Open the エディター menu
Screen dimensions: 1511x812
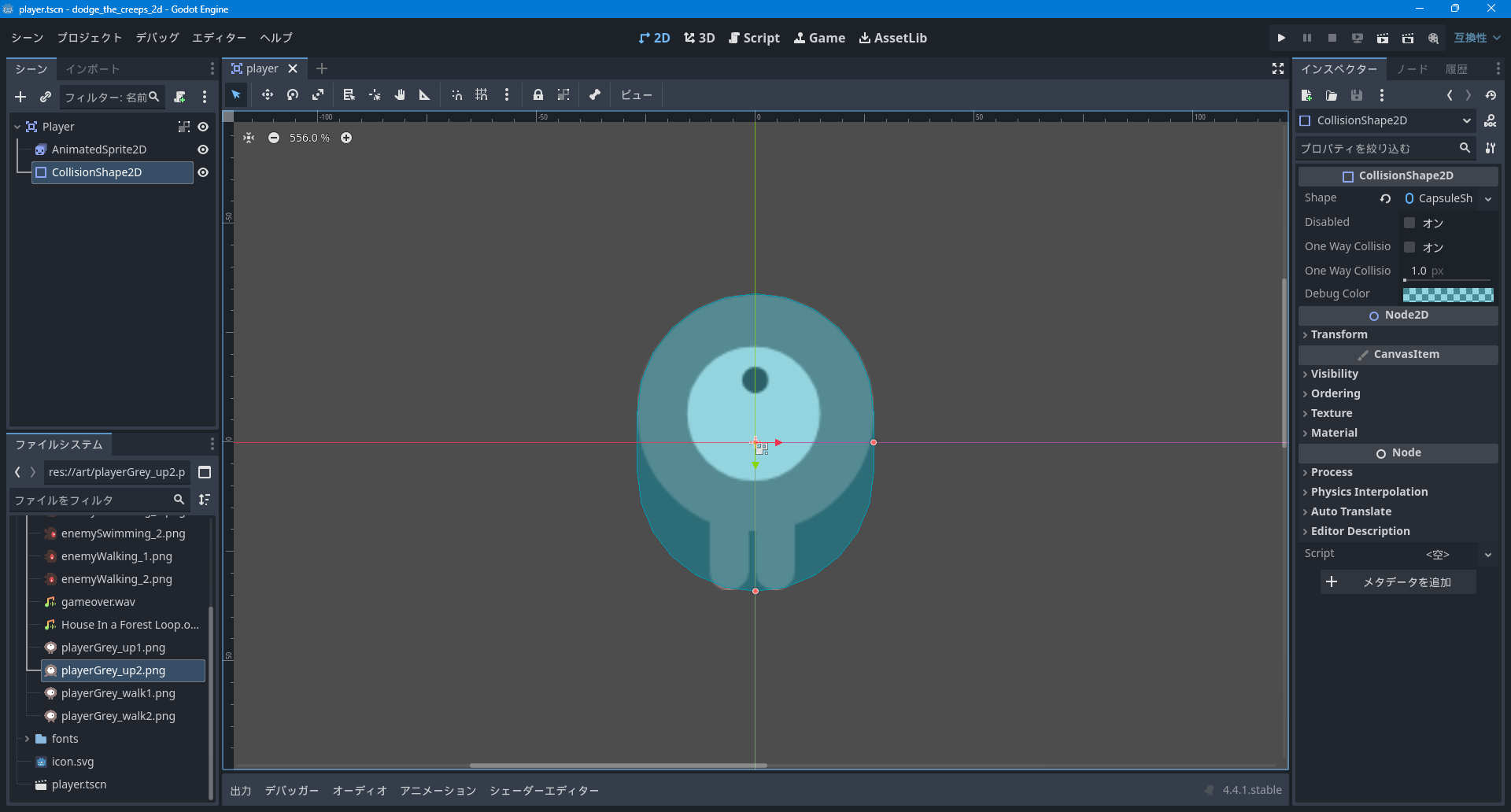[219, 38]
